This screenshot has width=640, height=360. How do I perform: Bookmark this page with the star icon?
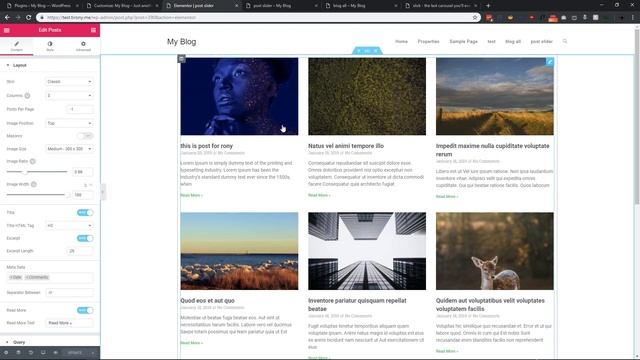coord(475,18)
